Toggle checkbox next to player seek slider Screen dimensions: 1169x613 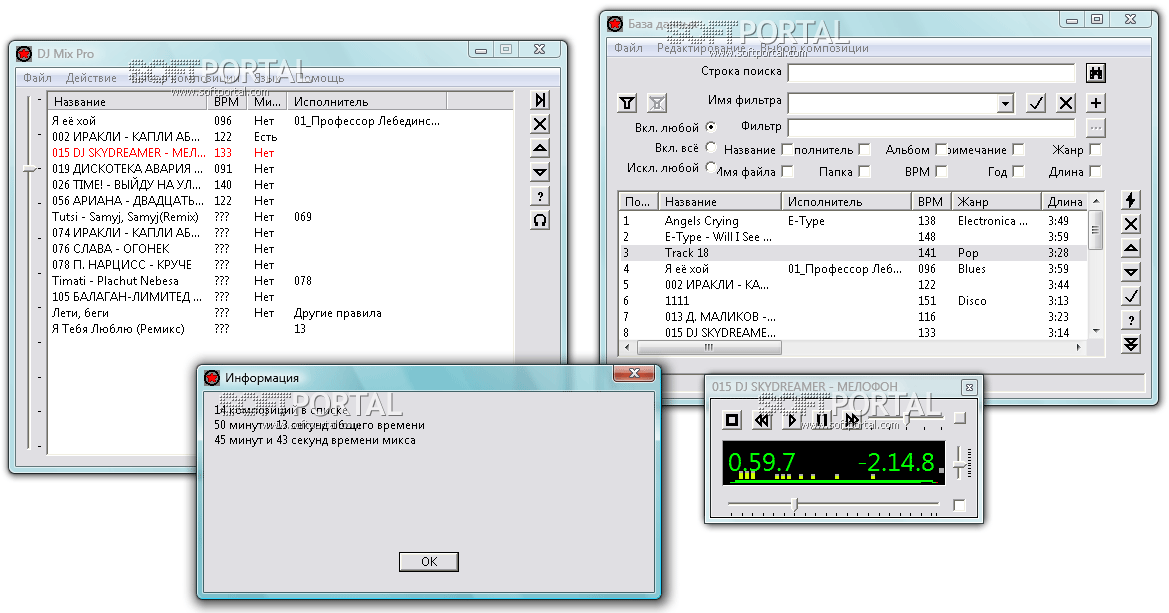pyautogui.click(x=960, y=506)
